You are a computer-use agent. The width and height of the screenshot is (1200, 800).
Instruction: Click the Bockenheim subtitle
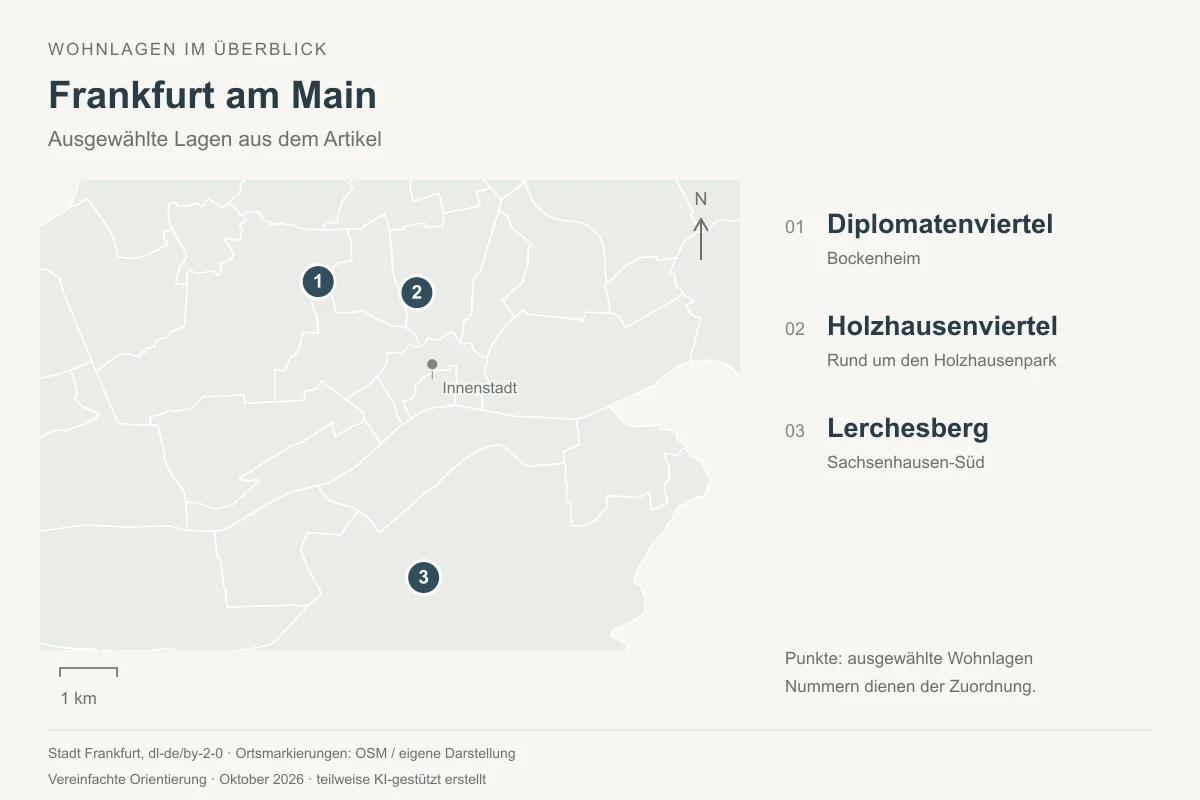(874, 258)
